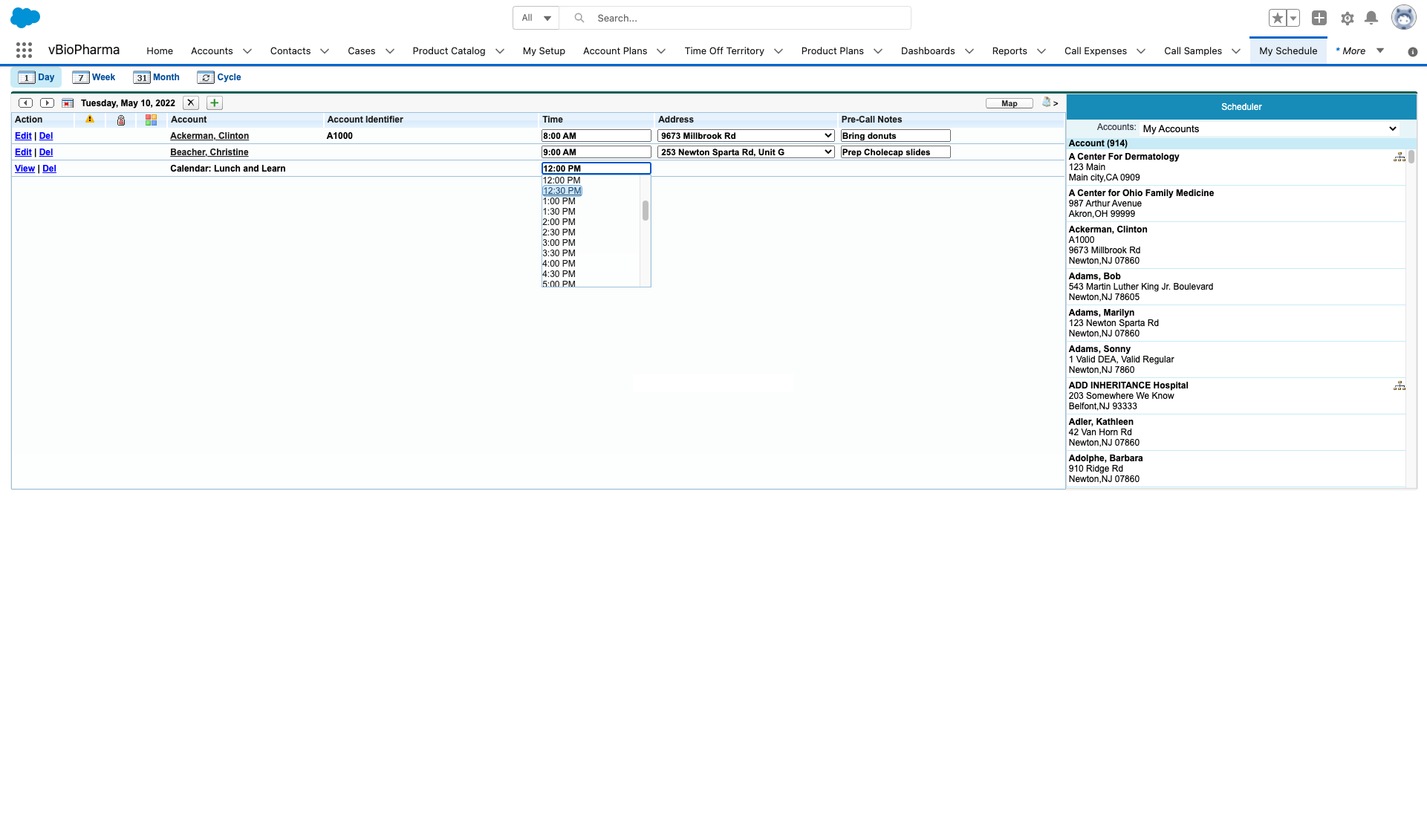Screen dimensions: 1427x840
Task: Select 12:30 PM from time list
Action: 562,191
